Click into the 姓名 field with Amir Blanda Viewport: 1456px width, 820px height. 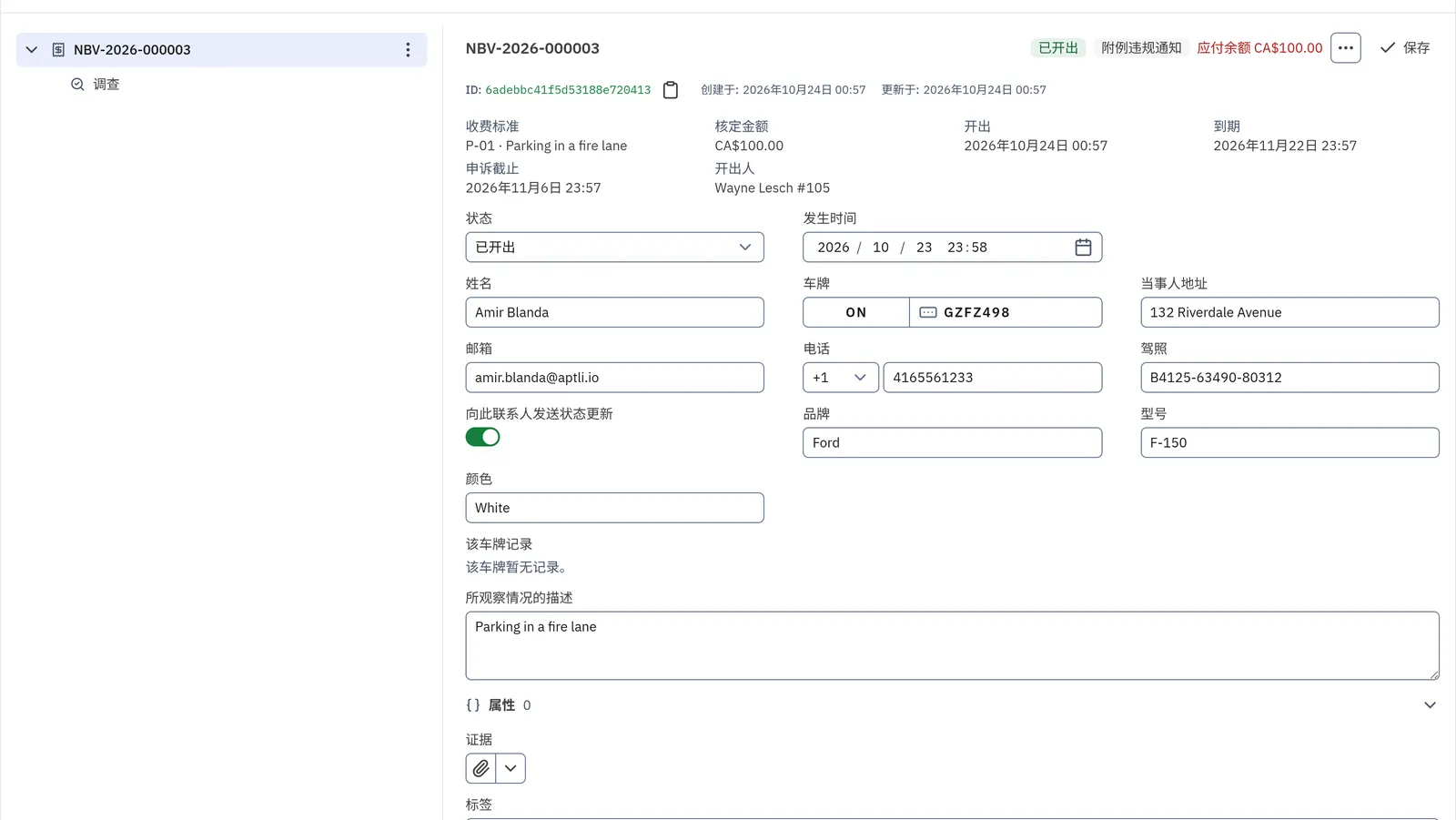point(614,312)
